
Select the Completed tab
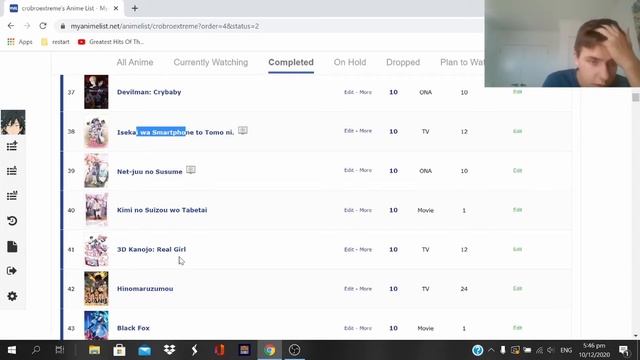(291, 62)
